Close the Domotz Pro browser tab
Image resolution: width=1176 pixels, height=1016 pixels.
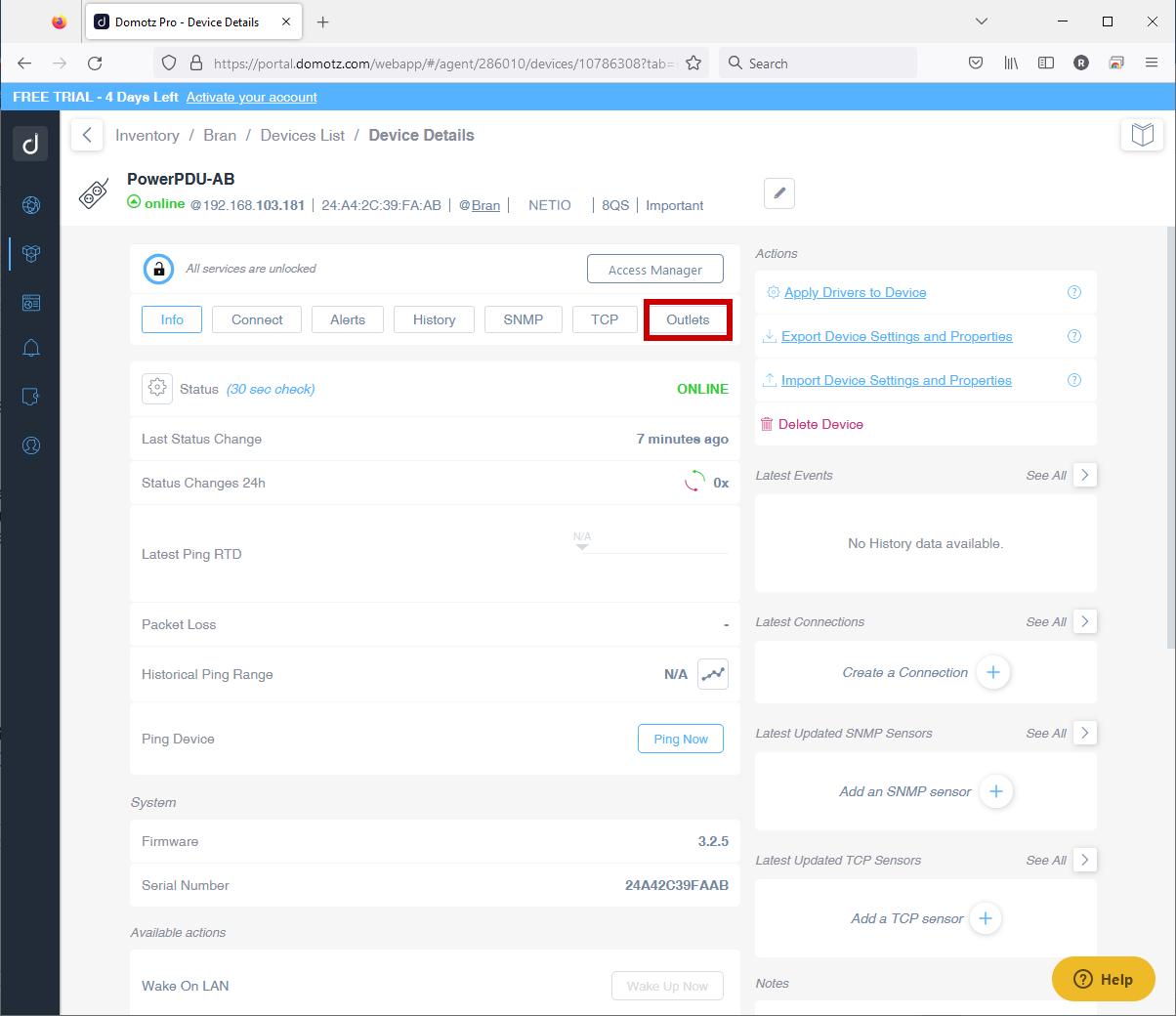click(x=286, y=21)
